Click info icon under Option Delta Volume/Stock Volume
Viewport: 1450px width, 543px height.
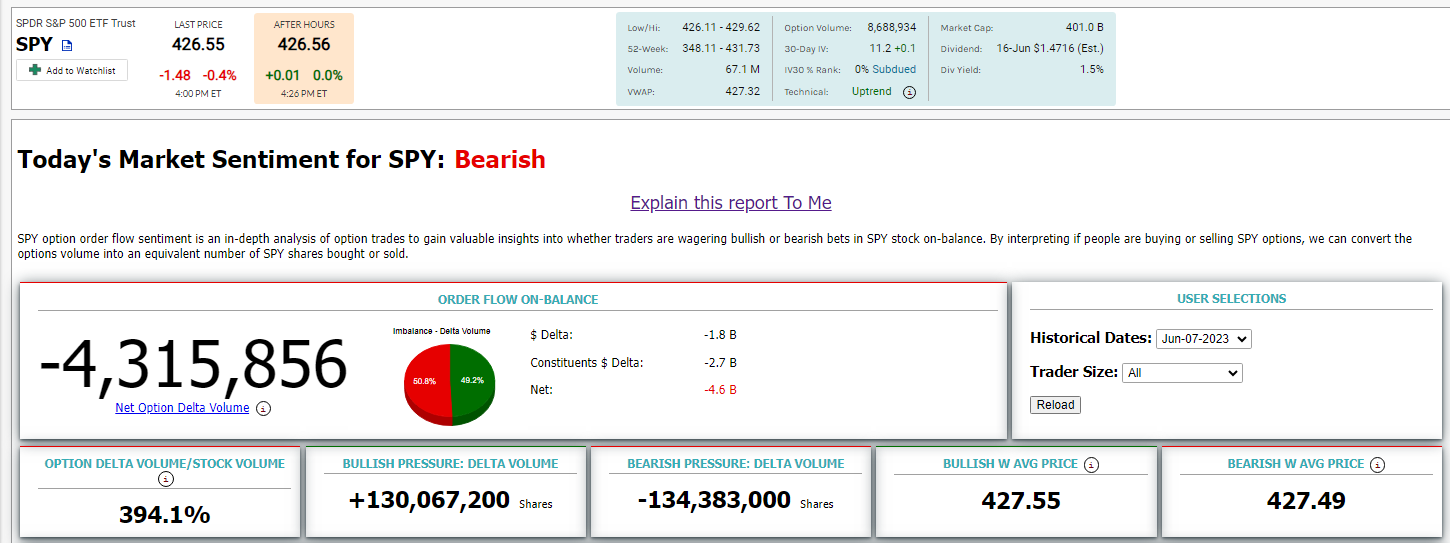coord(165,479)
